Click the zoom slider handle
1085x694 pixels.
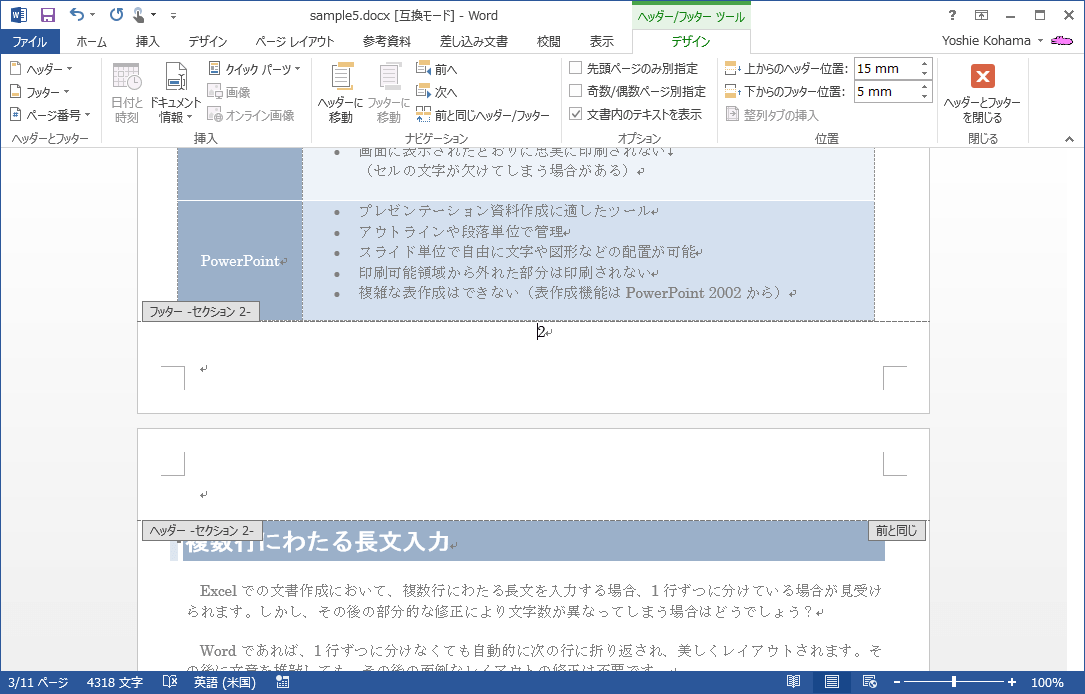(954, 682)
